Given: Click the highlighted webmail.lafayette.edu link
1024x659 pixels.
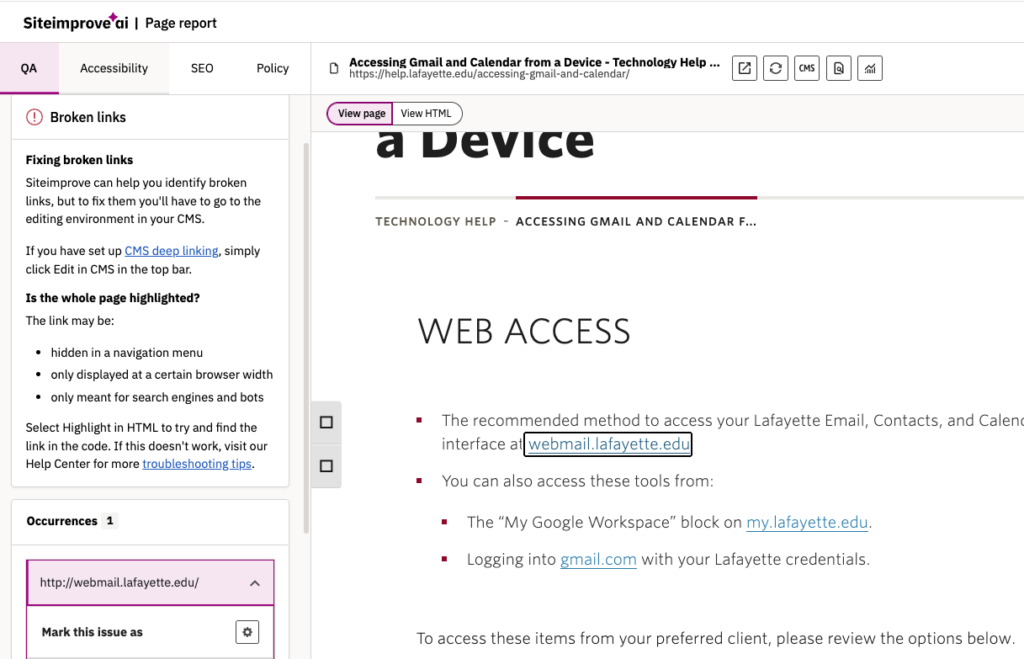Looking at the screenshot, I should pos(609,444).
